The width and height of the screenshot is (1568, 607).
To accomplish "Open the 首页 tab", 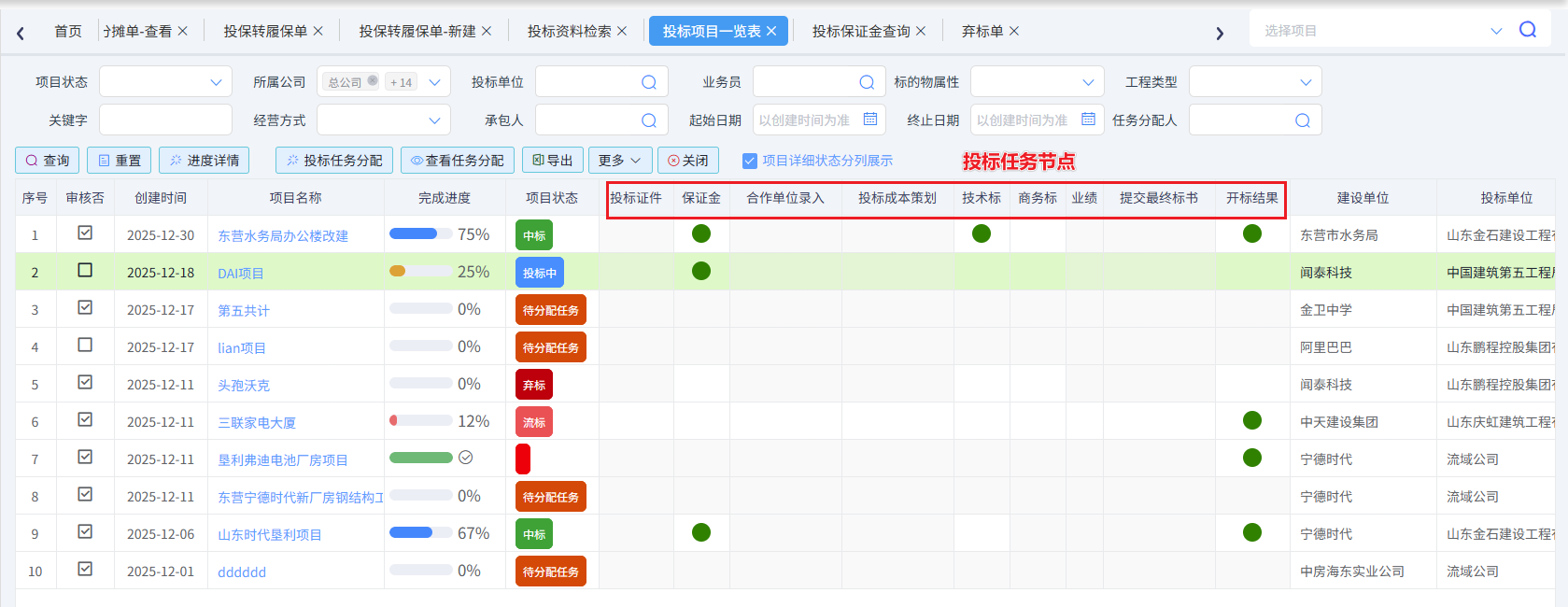I will pyautogui.click(x=67, y=31).
